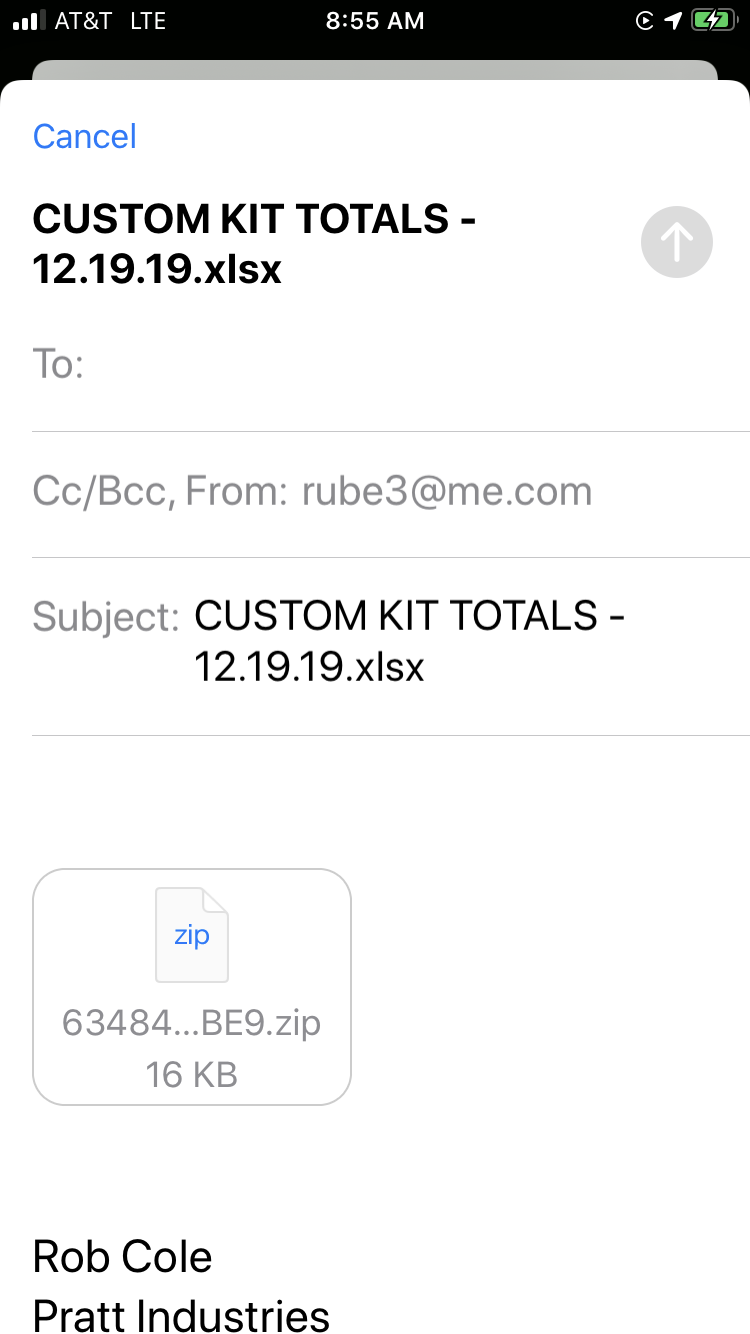This screenshot has width=750, height=1334.
Task: Tap the AT&T carrier label
Action: [83, 21]
